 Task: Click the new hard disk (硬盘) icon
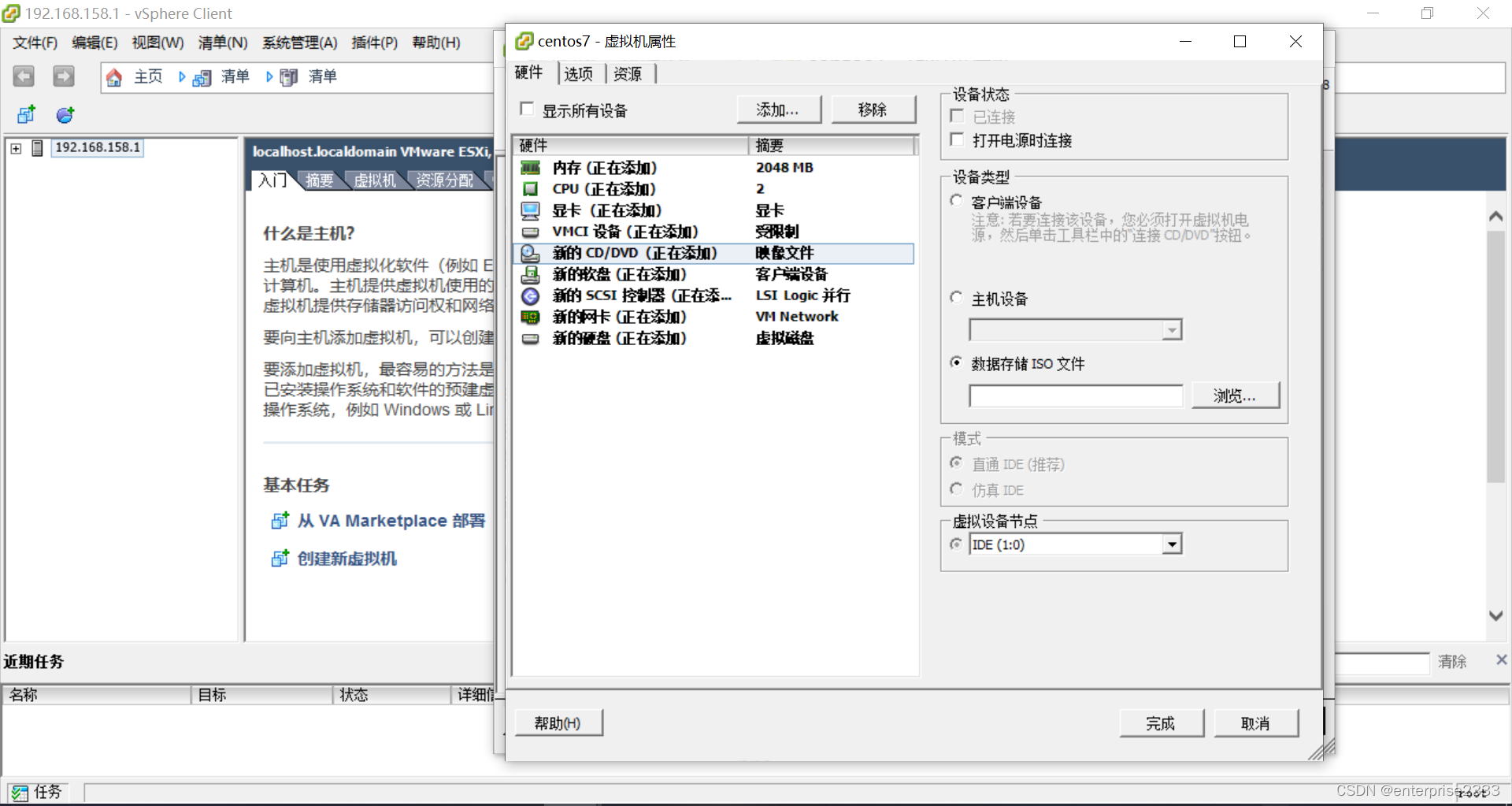[531, 338]
